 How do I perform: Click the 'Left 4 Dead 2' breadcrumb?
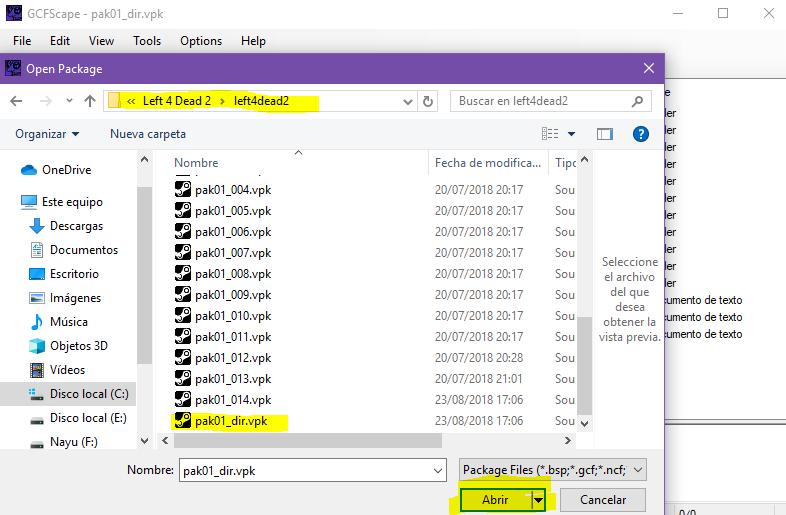(x=176, y=101)
